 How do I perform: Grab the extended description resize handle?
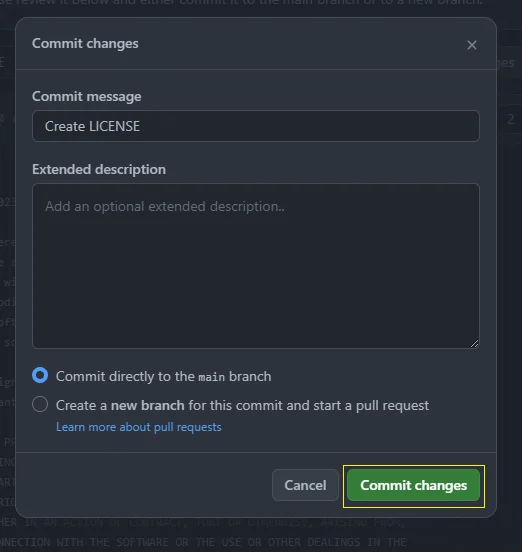click(474, 344)
